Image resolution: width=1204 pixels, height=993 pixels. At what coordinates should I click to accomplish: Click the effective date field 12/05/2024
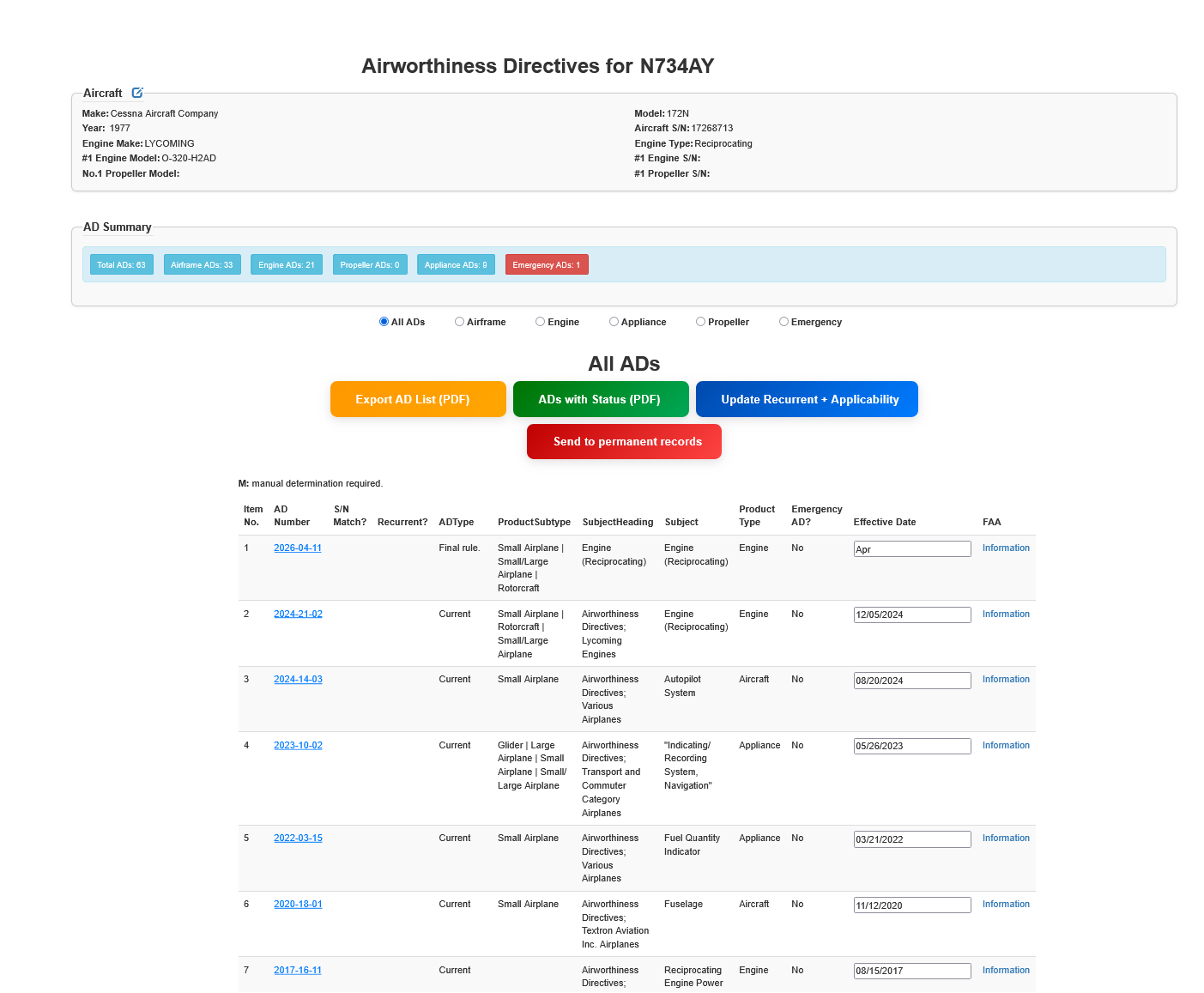[912, 615]
